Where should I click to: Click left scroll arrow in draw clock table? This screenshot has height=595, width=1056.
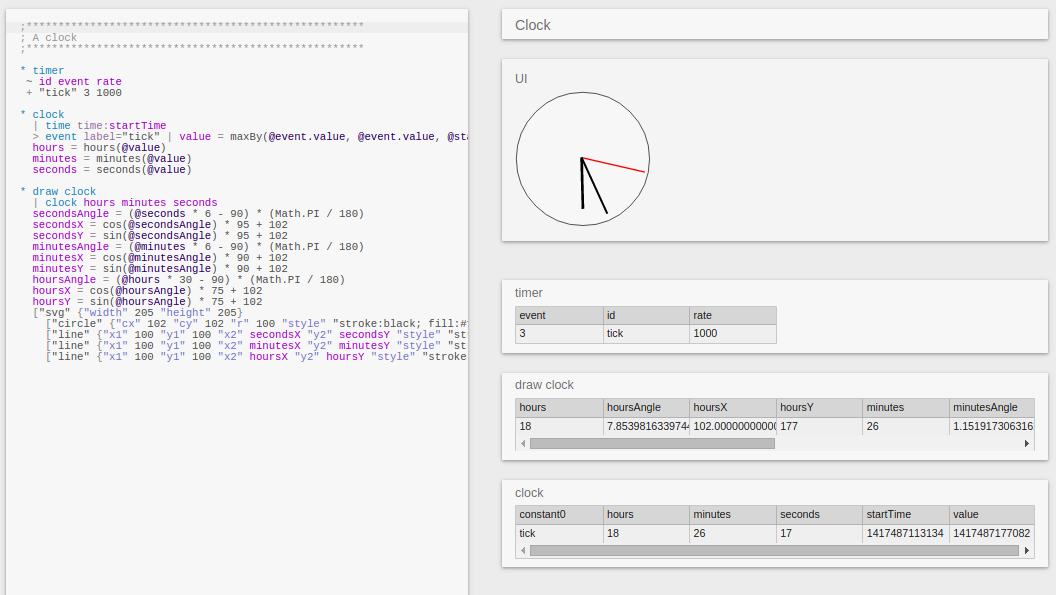pos(523,443)
